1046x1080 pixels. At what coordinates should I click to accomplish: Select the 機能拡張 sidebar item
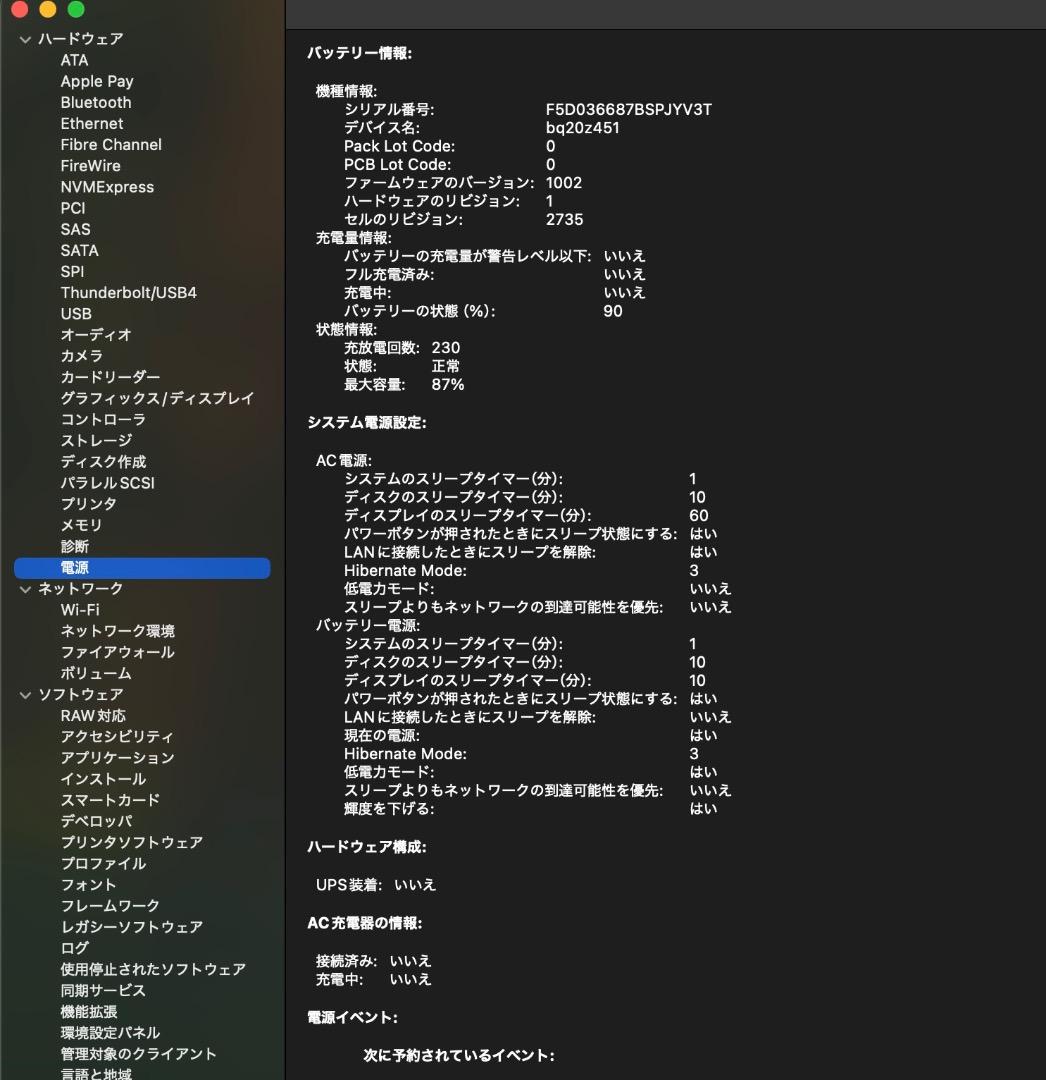click(88, 1012)
